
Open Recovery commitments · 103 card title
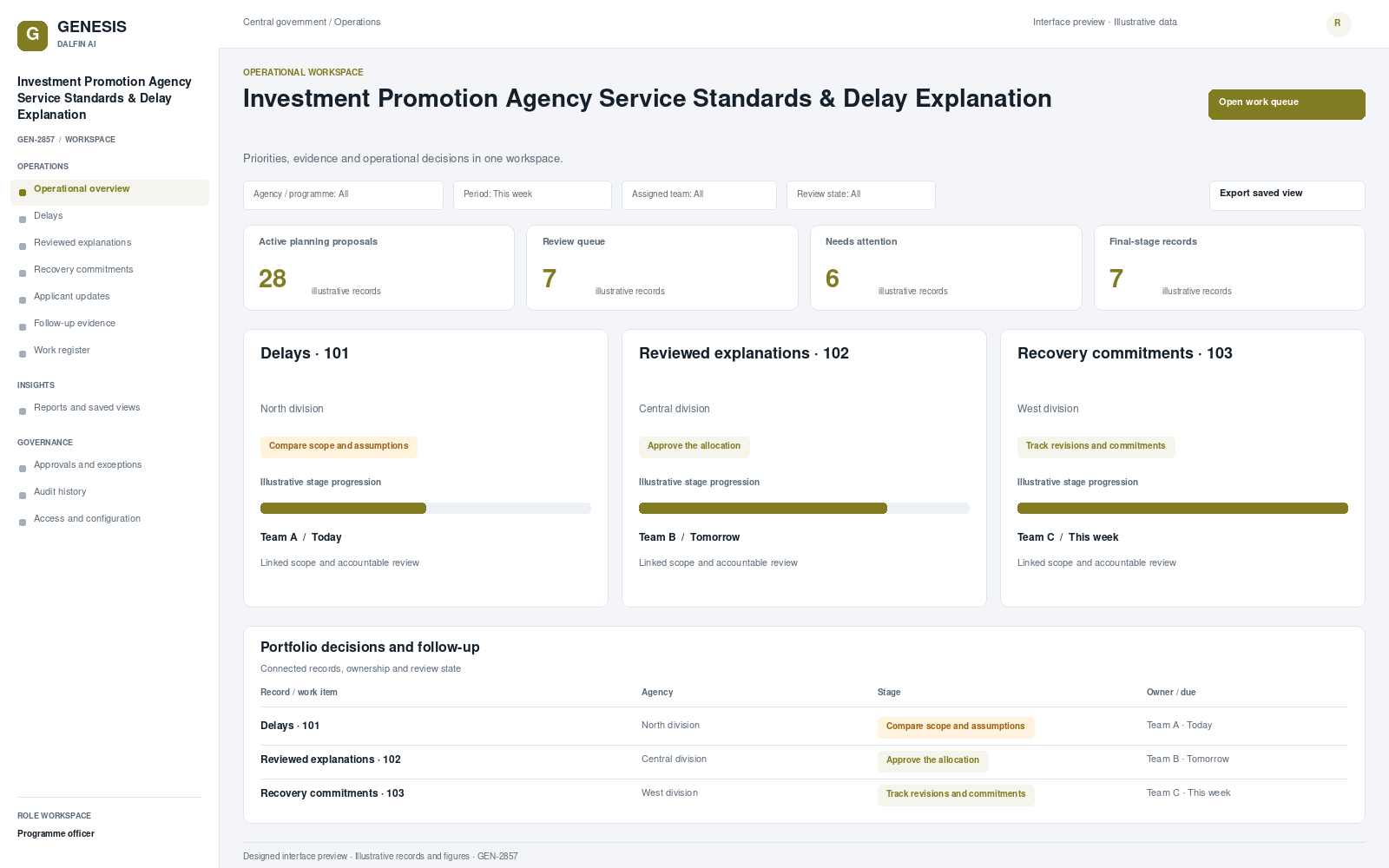tap(1125, 353)
